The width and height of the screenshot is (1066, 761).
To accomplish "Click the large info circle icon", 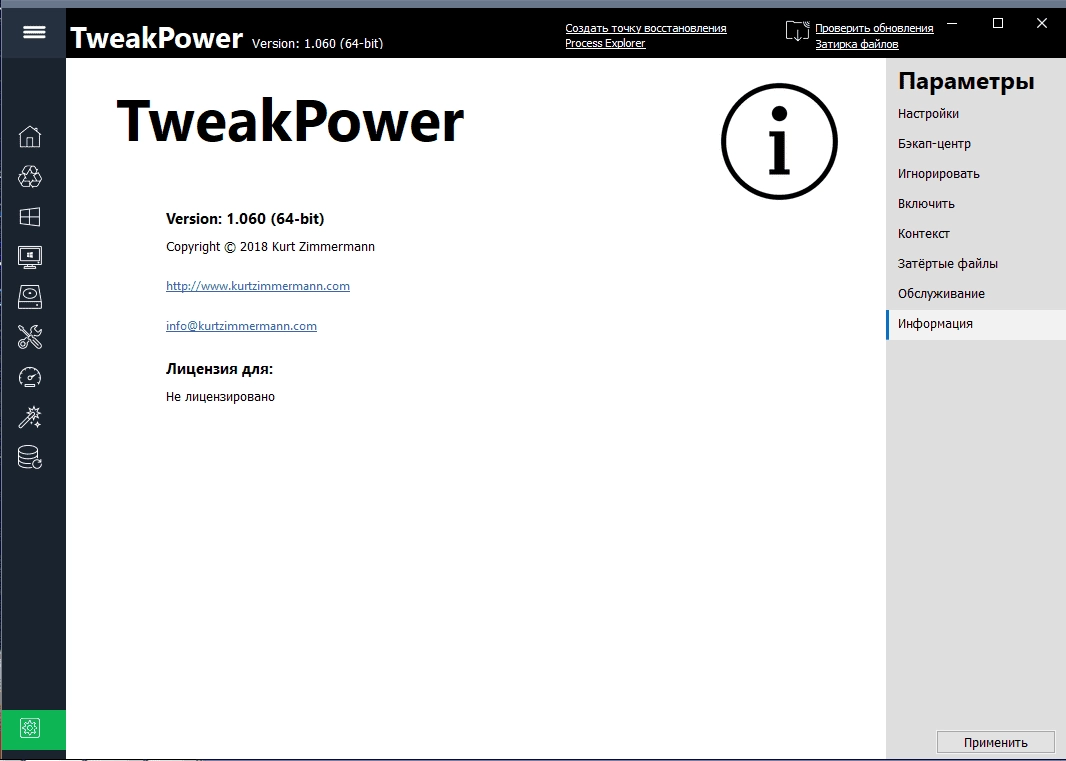I will tap(779, 141).
